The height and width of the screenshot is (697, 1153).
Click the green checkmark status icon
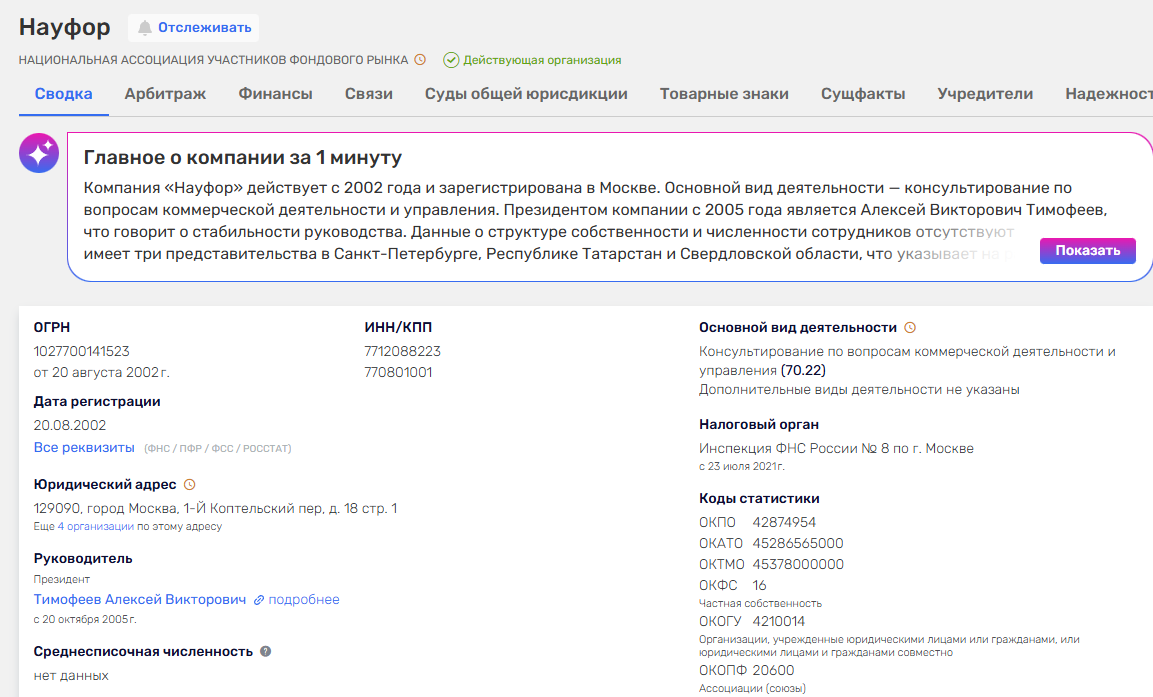(x=451, y=60)
